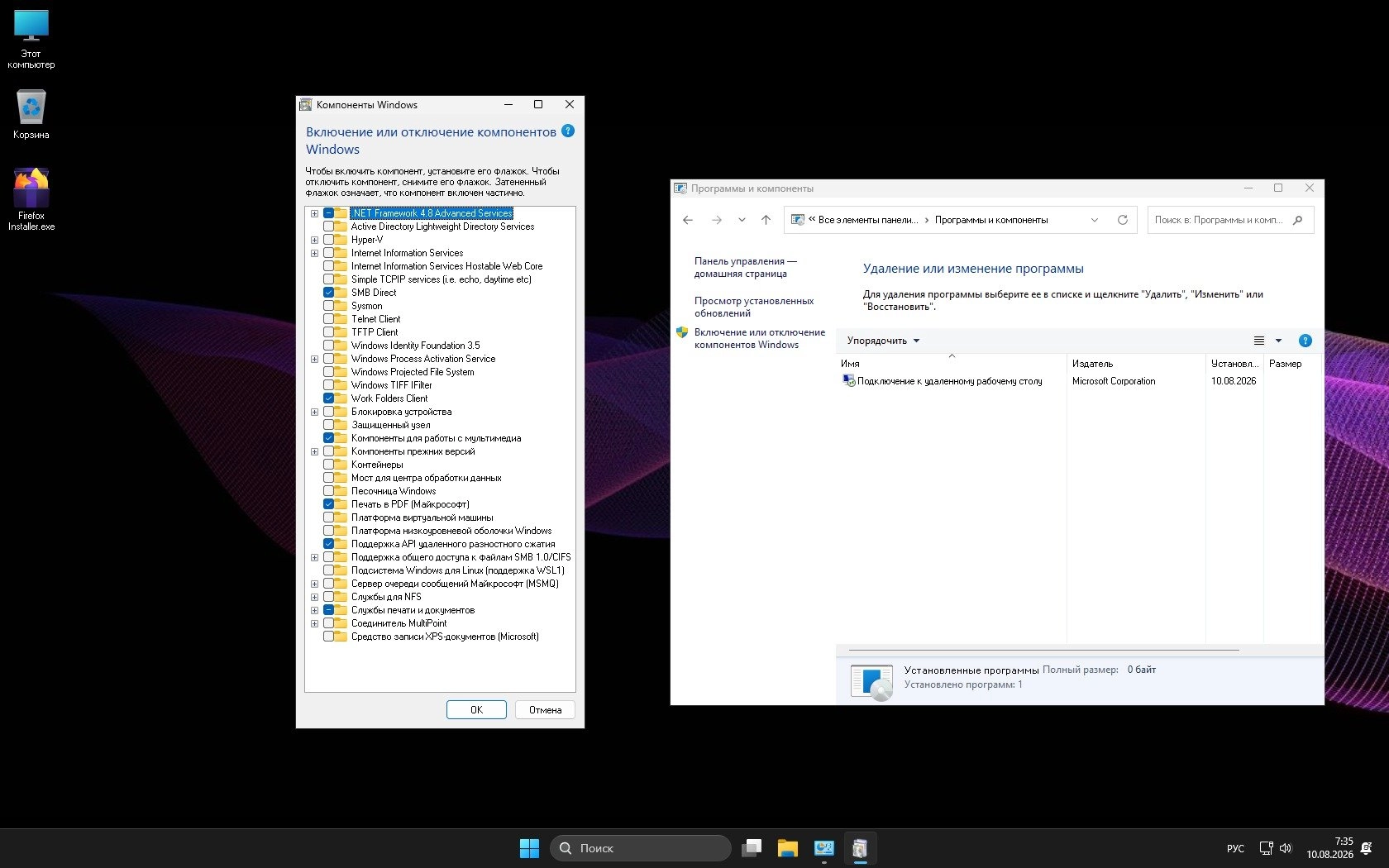Click 'Включение или отключение компонентов Windows' link
This screenshot has height=868, width=1389.
pos(760,338)
